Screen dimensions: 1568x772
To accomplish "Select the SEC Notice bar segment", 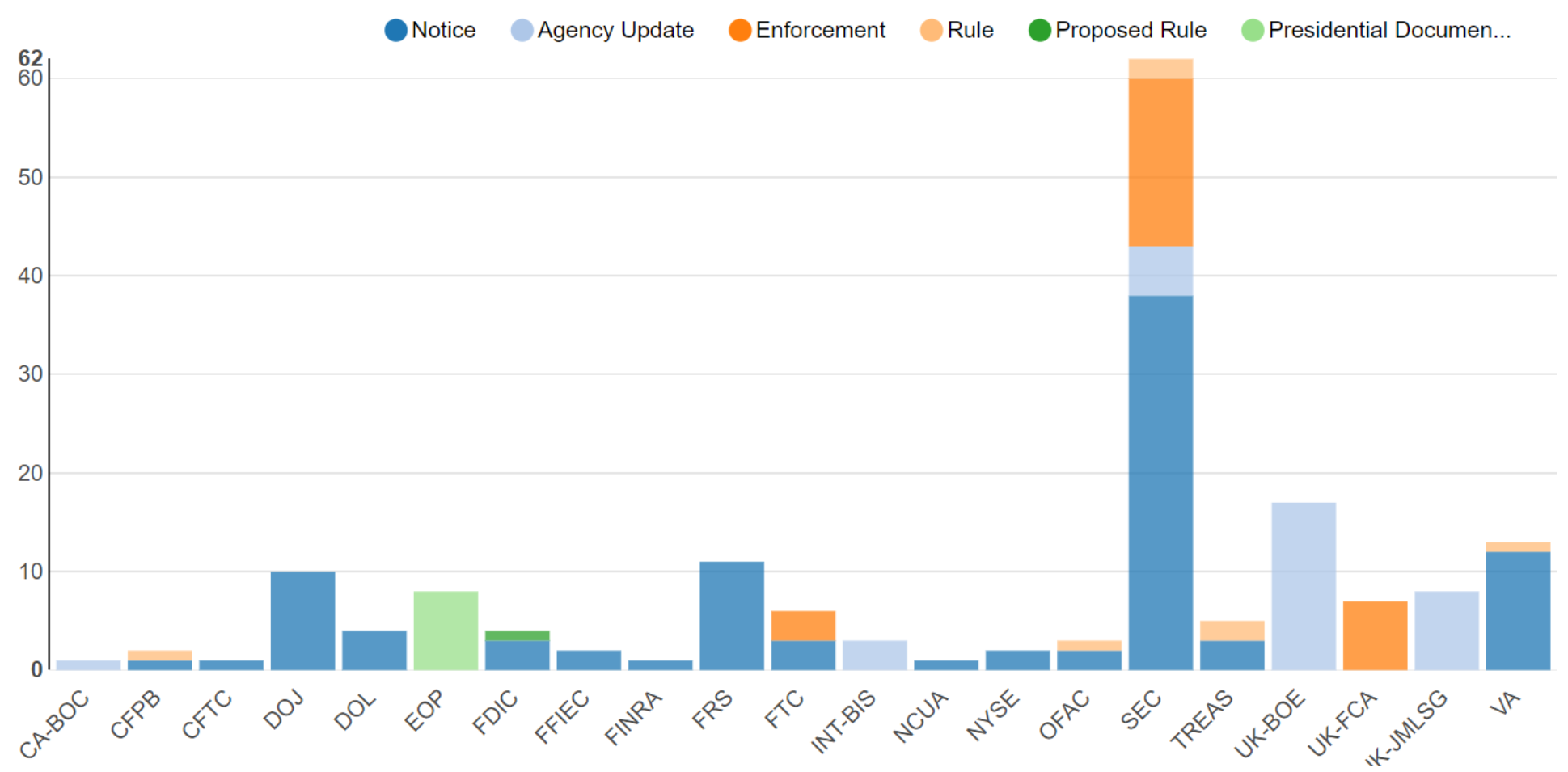I will coord(1160,483).
